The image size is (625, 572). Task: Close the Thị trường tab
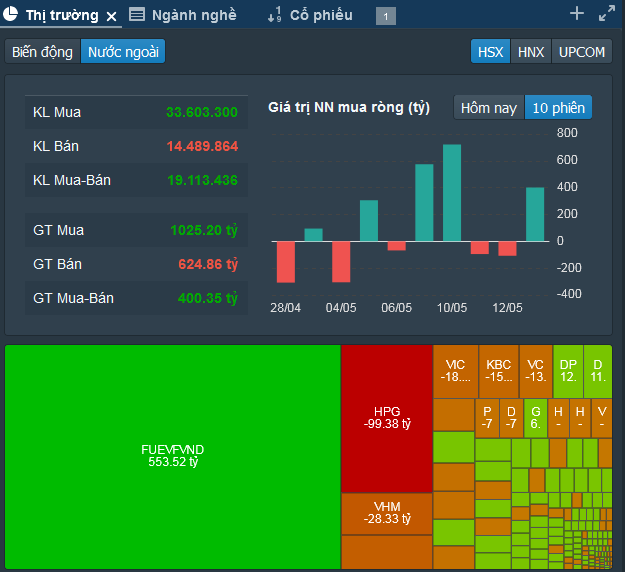click(x=112, y=16)
